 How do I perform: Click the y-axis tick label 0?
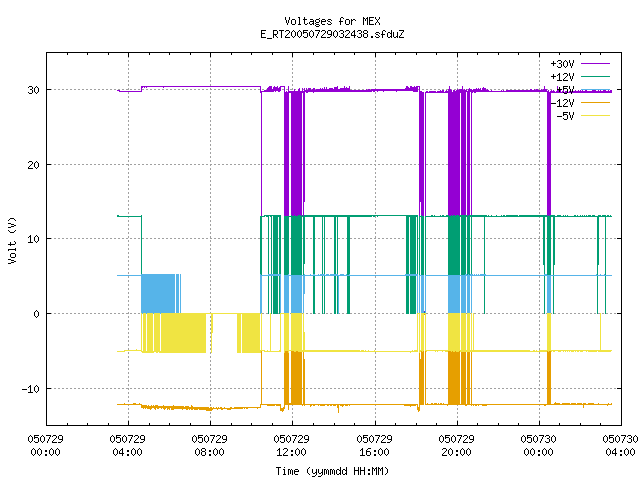[36, 314]
